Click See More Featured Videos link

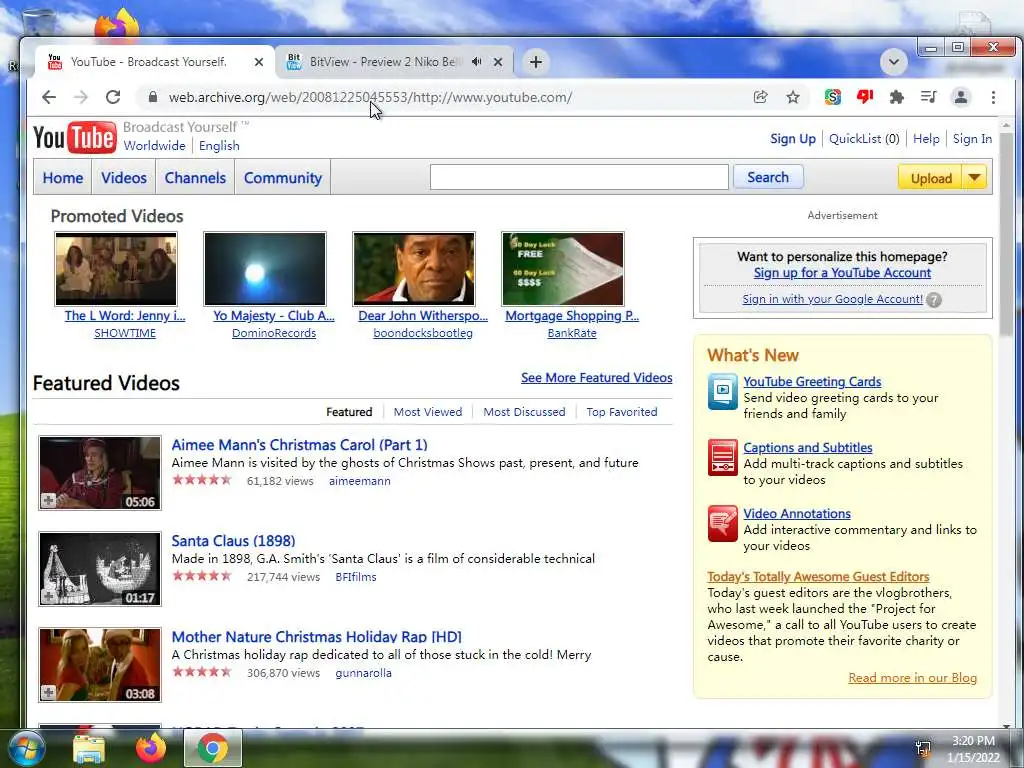pos(596,377)
